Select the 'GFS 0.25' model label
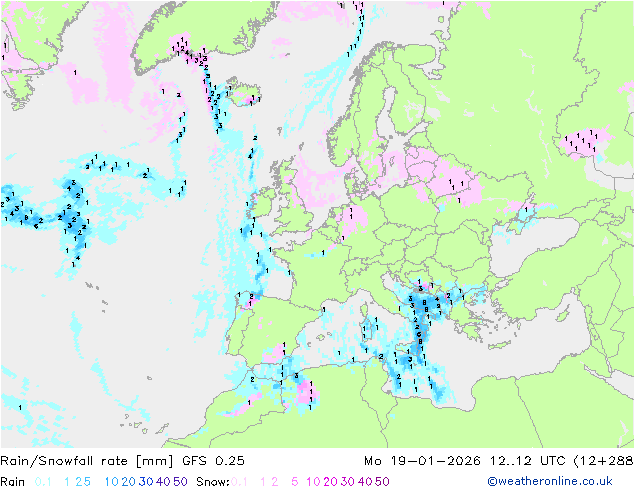Image resolution: width=634 pixels, height=490 pixels. [x=213, y=461]
